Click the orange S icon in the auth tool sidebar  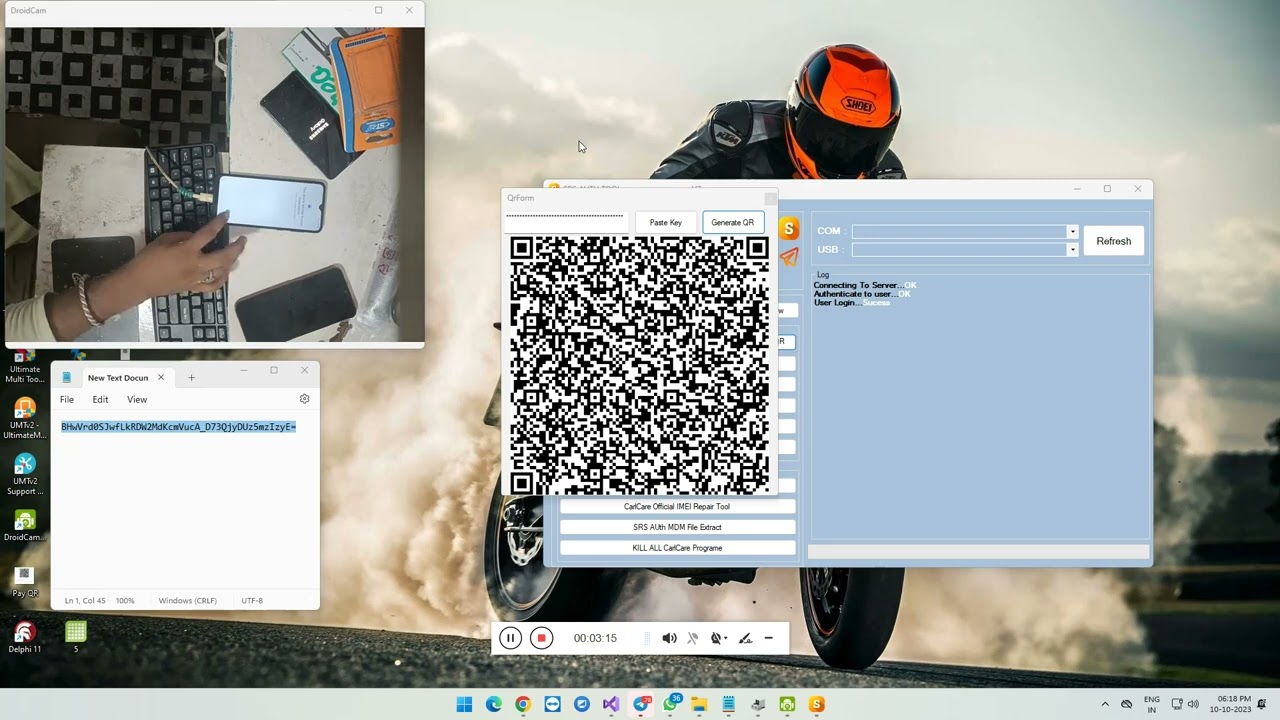click(789, 229)
